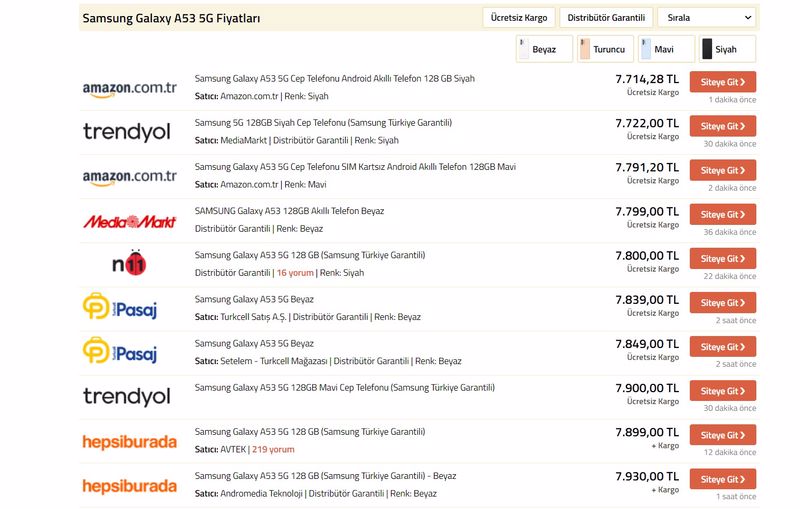Click Siteye Git for 7.791,20 TL offer

click(723, 170)
